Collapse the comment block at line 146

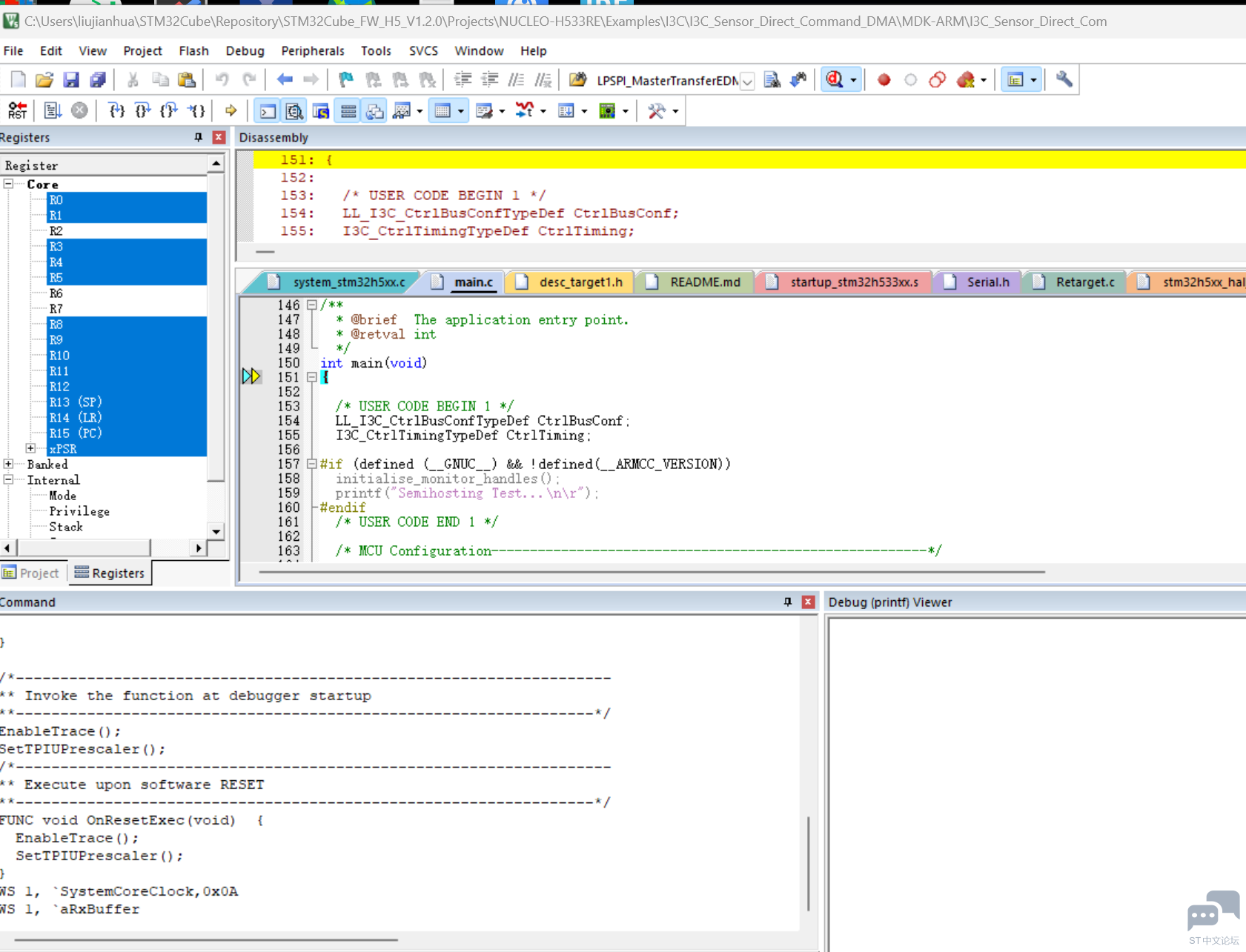pos(312,304)
